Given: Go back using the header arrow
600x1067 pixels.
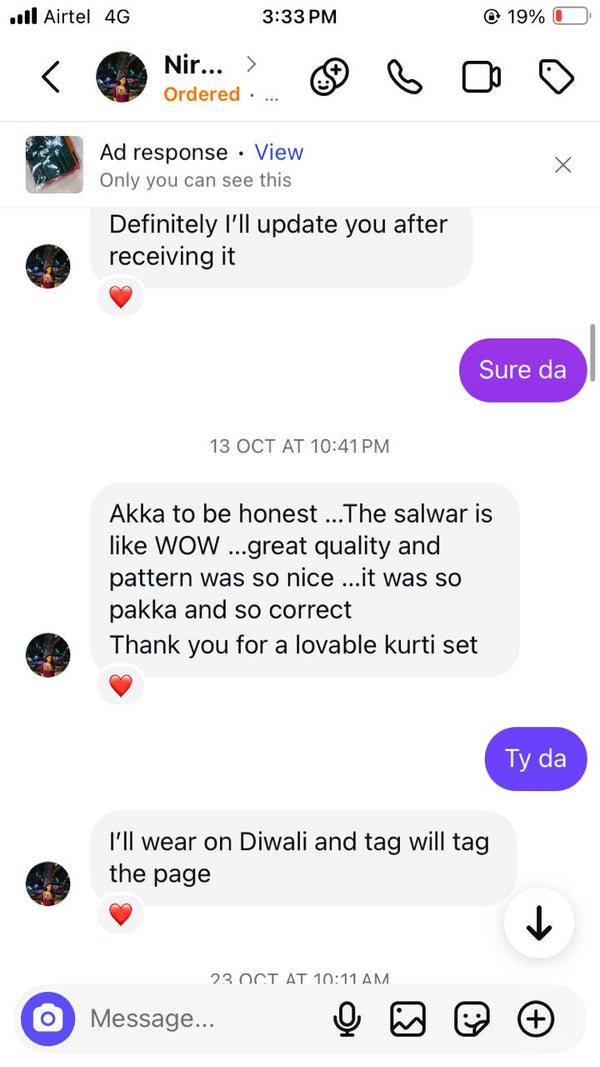Looking at the screenshot, I should [51, 77].
